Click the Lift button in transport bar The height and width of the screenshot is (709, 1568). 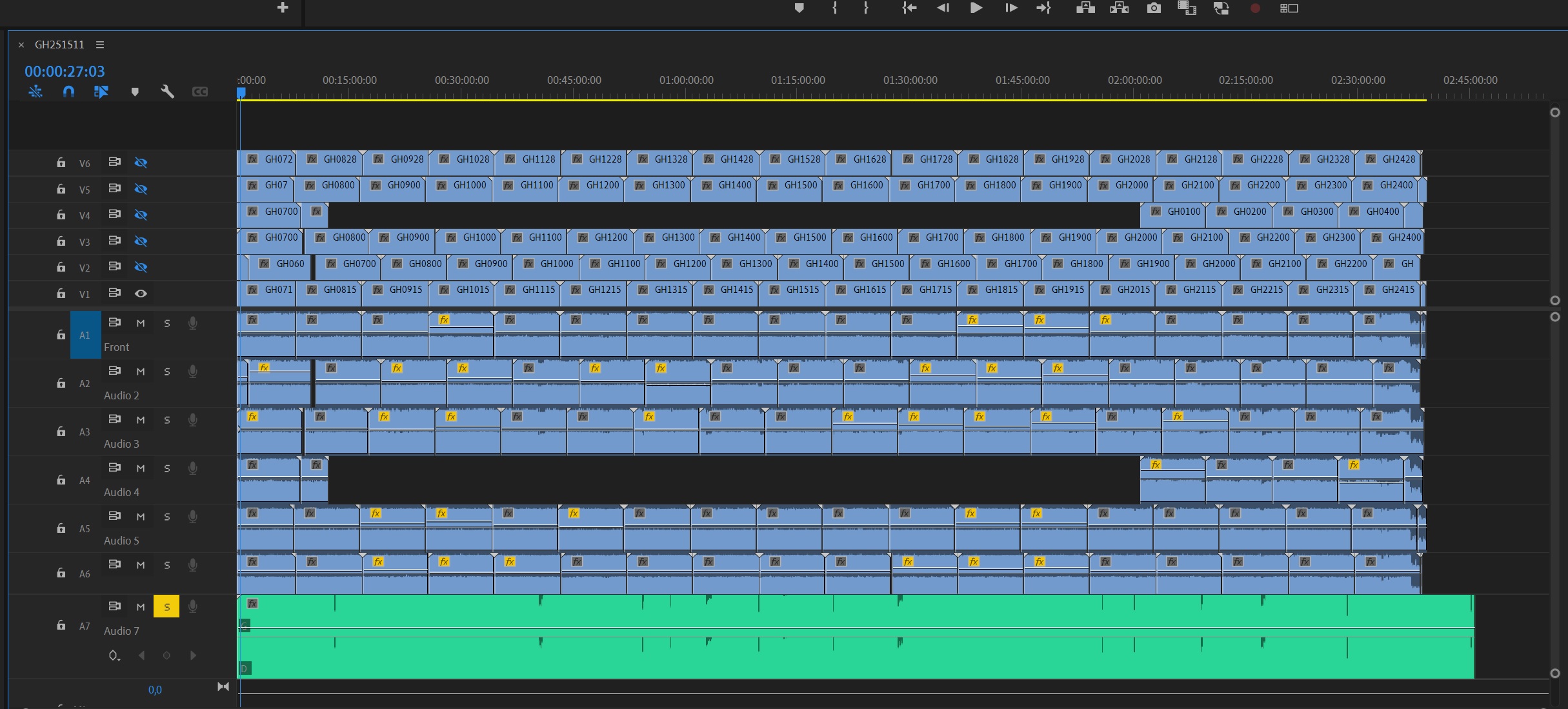coord(1085,8)
